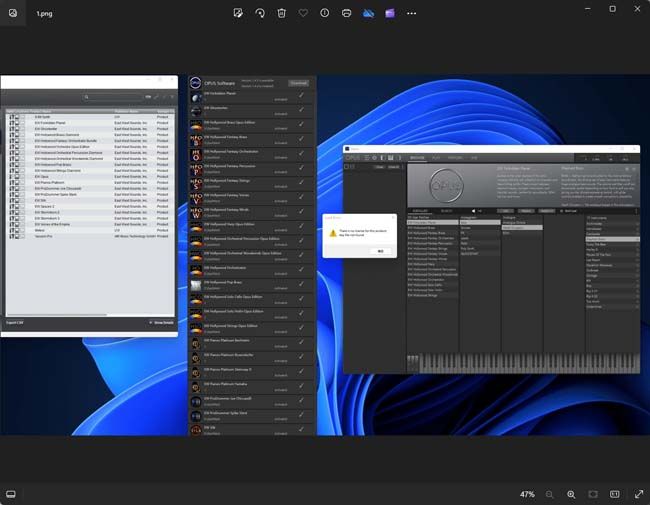Print the image using the printer icon

coord(346,13)
